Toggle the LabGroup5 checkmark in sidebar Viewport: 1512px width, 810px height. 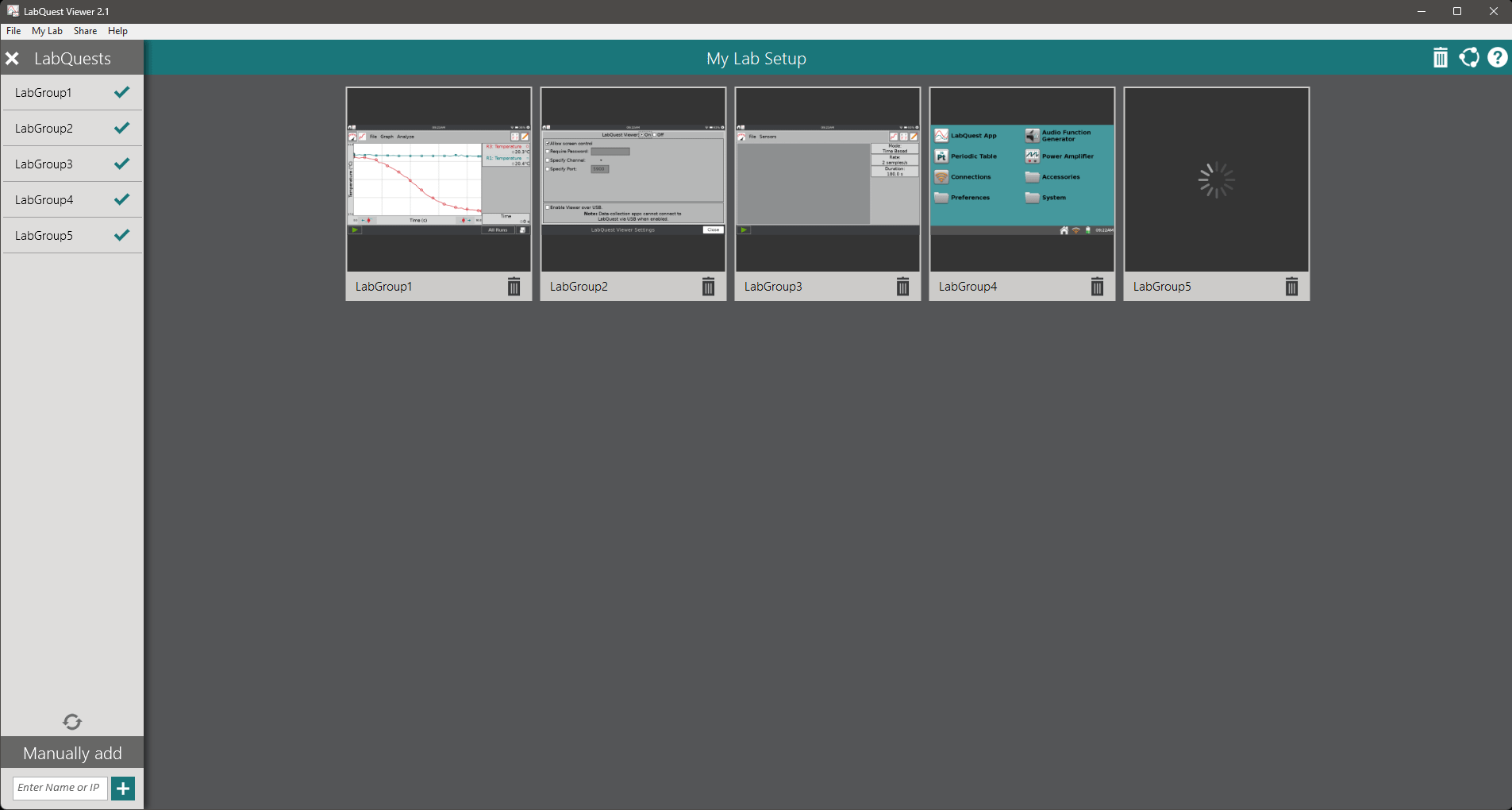[121, 235]
